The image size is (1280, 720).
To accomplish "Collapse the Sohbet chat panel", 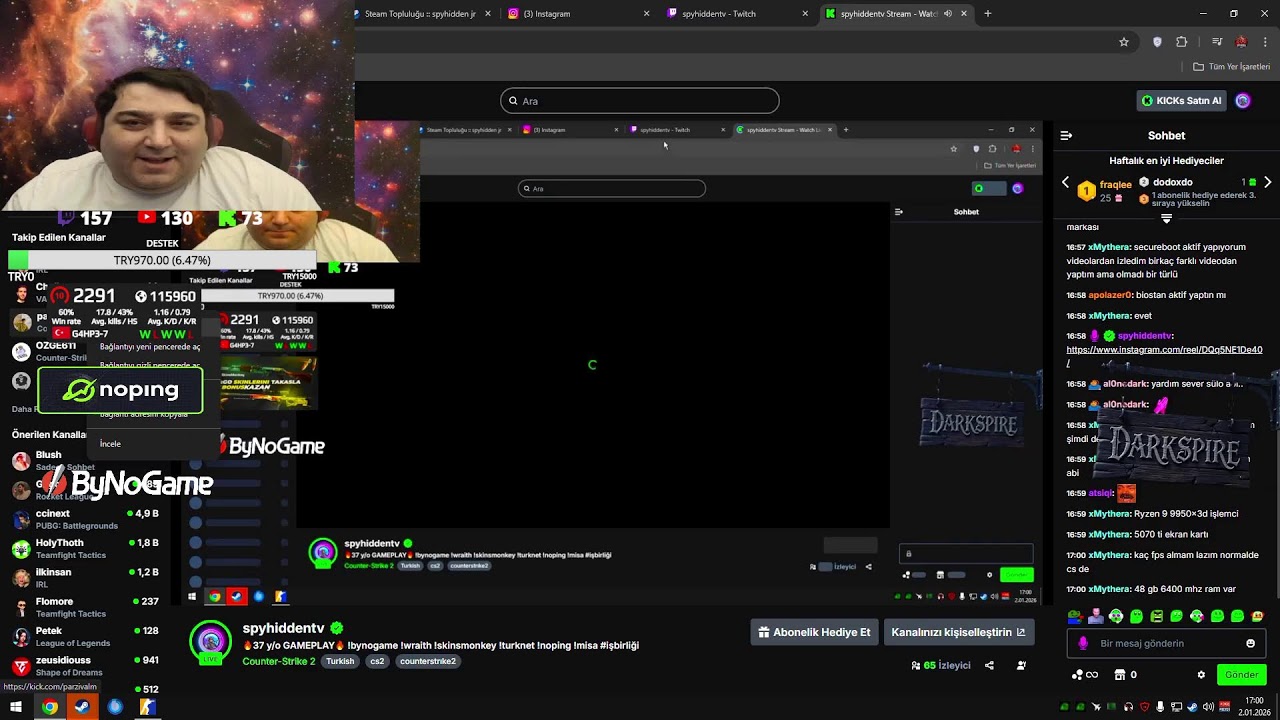I will point(1066,135).
